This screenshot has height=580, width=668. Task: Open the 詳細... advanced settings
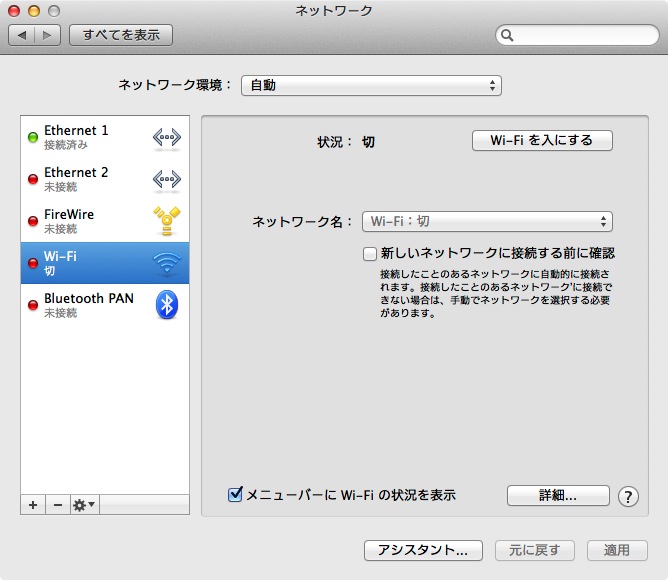558,495
